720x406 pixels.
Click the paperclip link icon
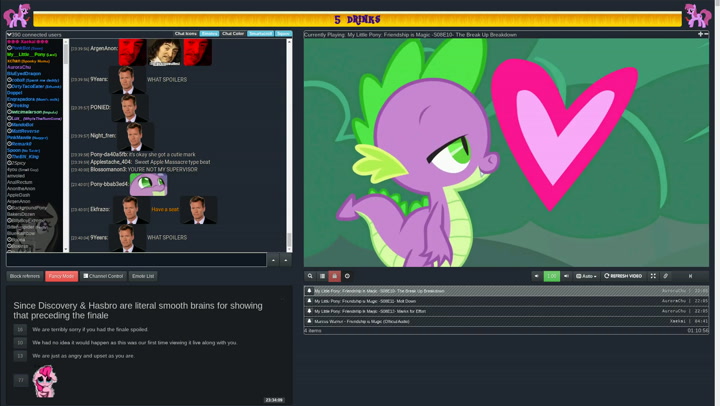(666, 276)
